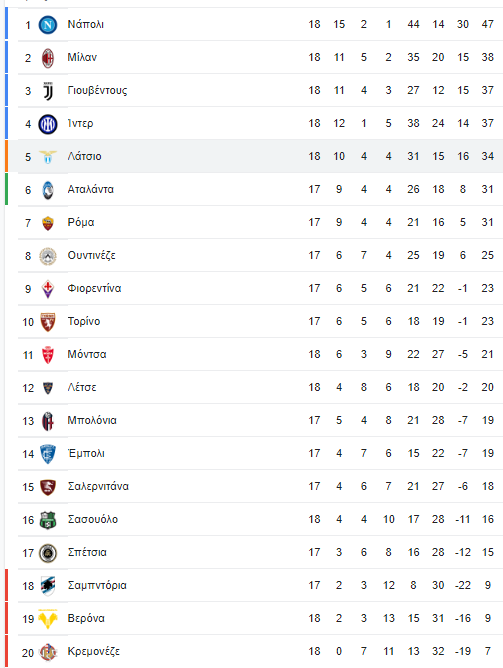The height and width of the screenshot is (668, 503).
Task: Click the Inter club crest icon
Action: [x=48, y=124]
